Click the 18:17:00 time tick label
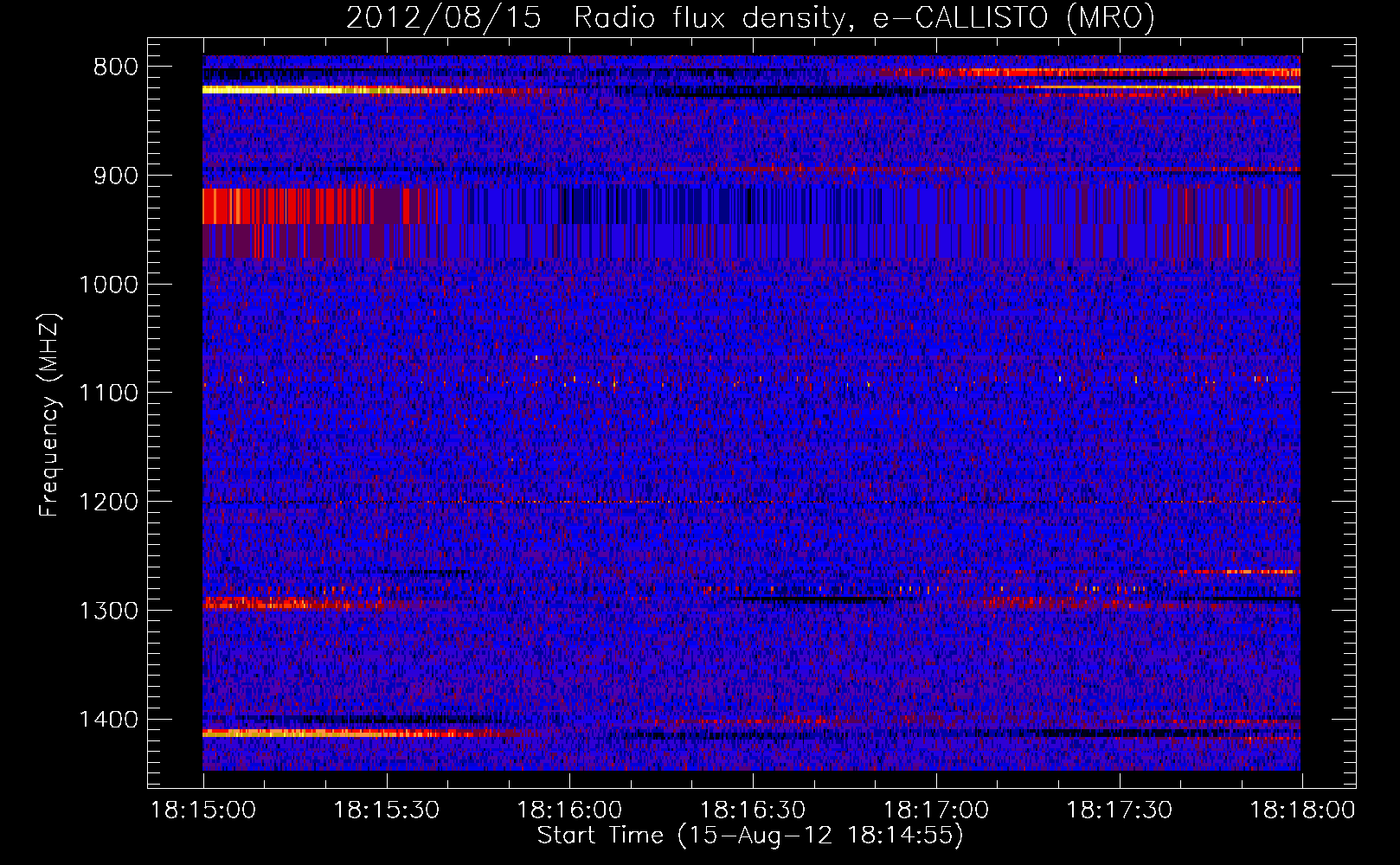This screenshot has width=1400, height=865. pyautogui.click(x=936, y=811)
